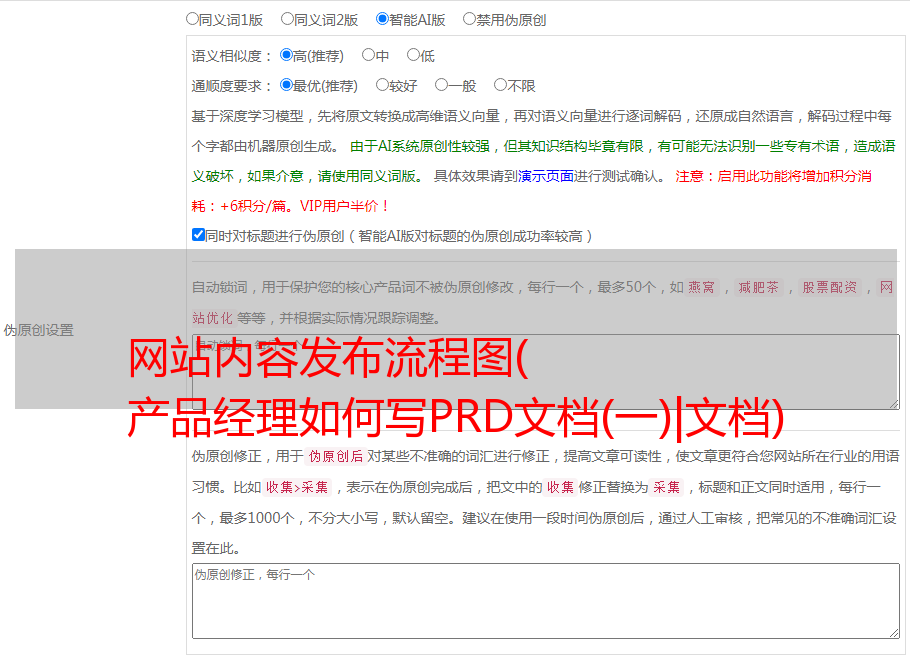This screenshot has width=911, height=658.
Task: Open the 演示页面 link
Action: (546, 176)
